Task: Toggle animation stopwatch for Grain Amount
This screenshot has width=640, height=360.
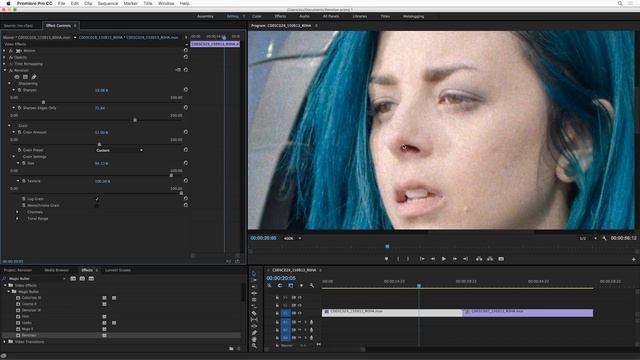Action: click(19, 132)
